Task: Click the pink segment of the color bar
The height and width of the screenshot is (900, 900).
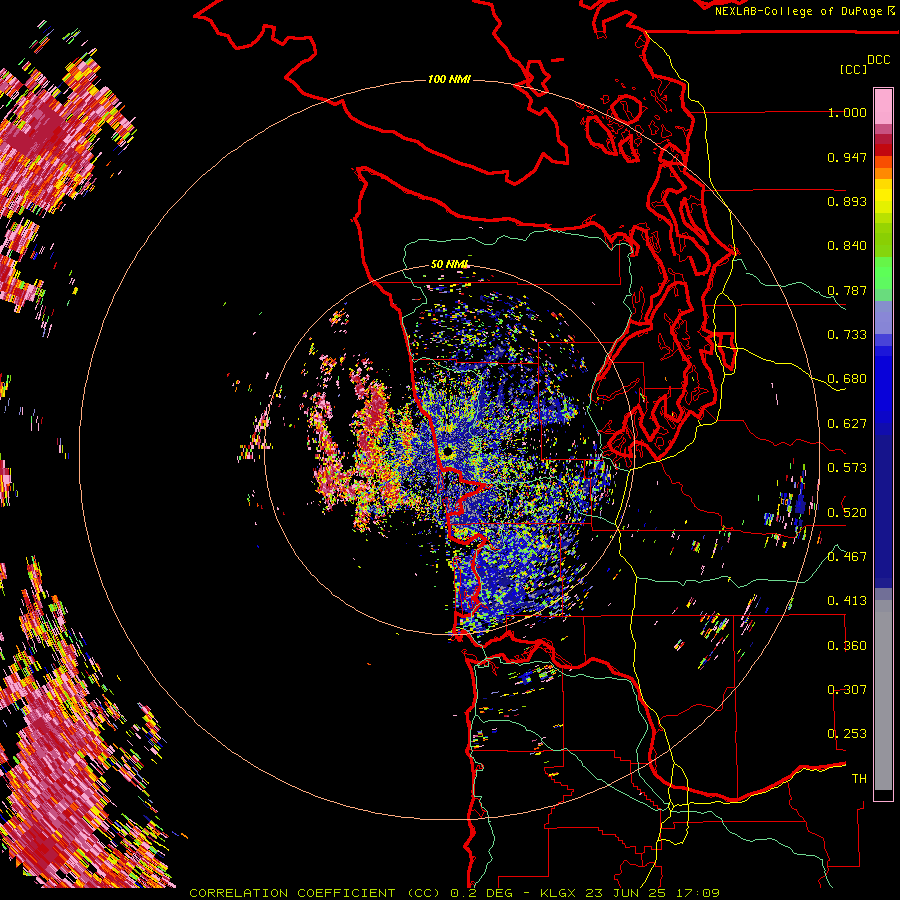Action: point(883,106)
